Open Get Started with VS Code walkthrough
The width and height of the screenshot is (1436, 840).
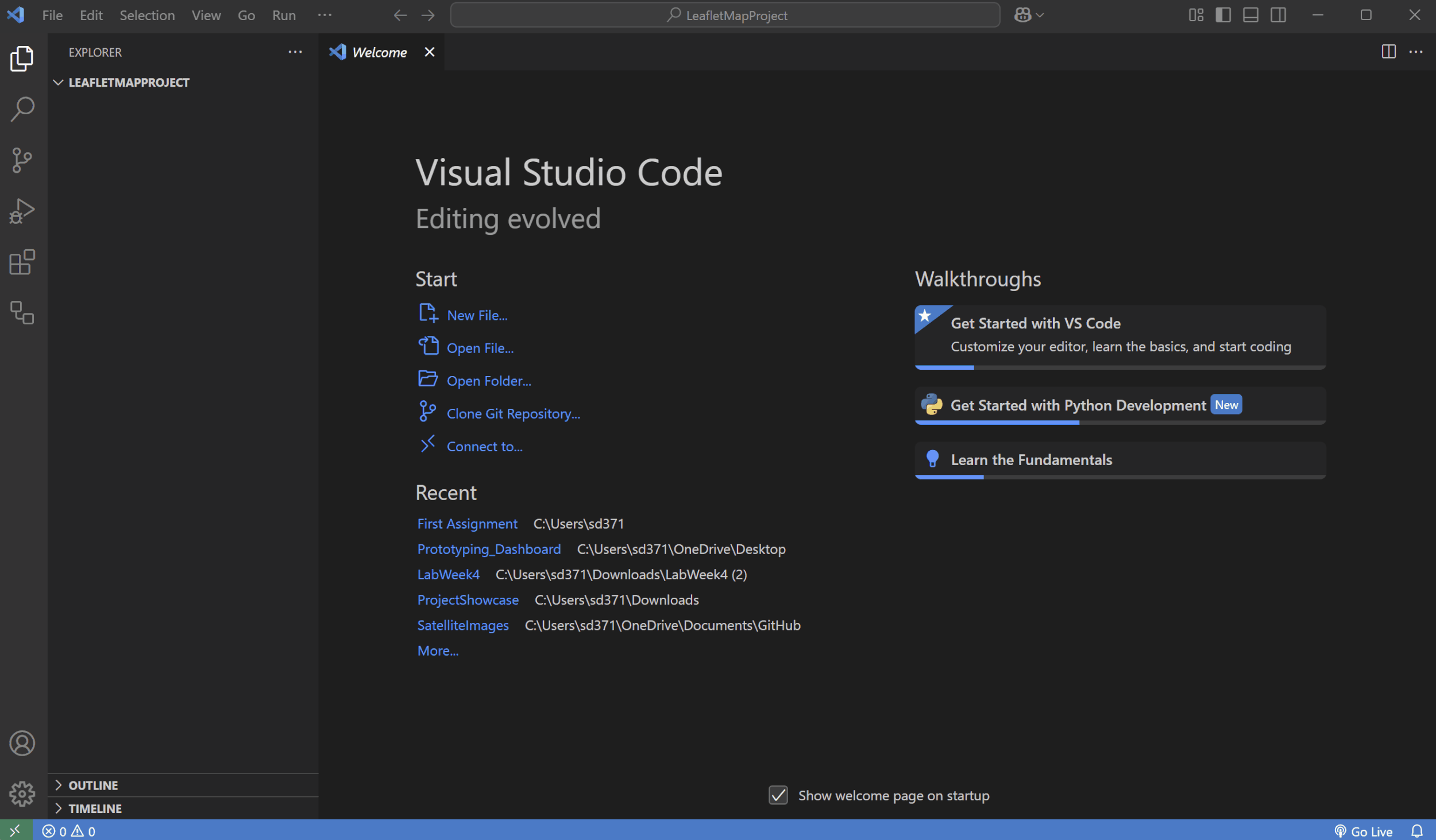point(1120,337)
